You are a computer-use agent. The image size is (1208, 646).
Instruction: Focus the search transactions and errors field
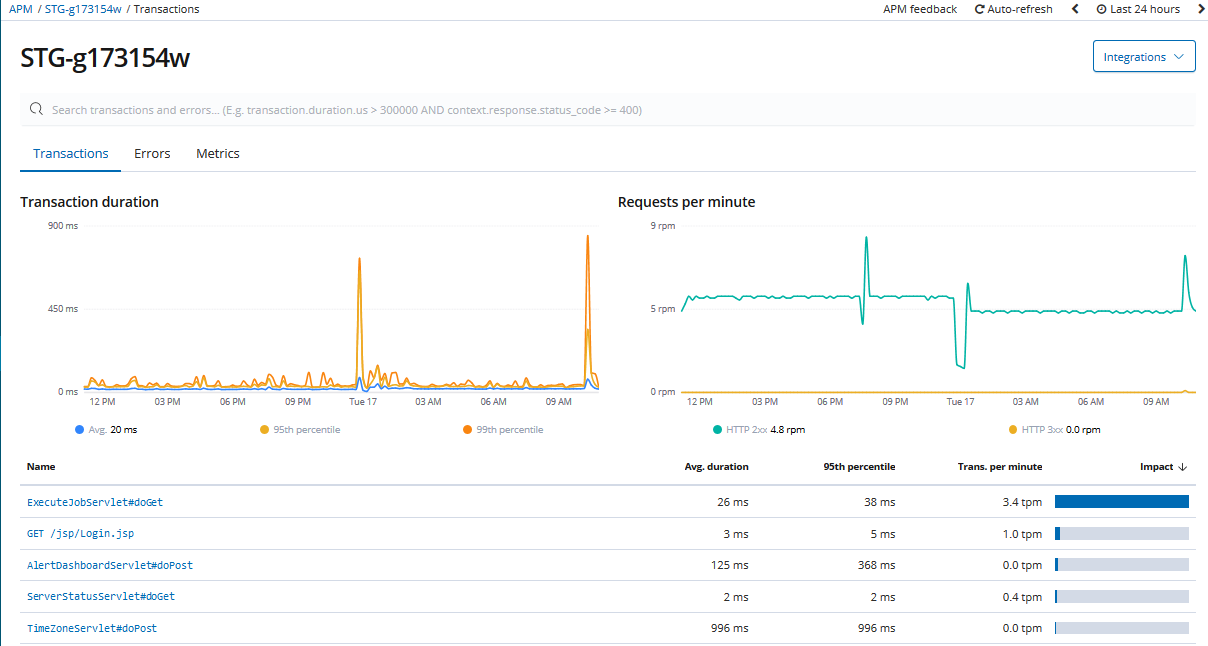coord(608,109)
